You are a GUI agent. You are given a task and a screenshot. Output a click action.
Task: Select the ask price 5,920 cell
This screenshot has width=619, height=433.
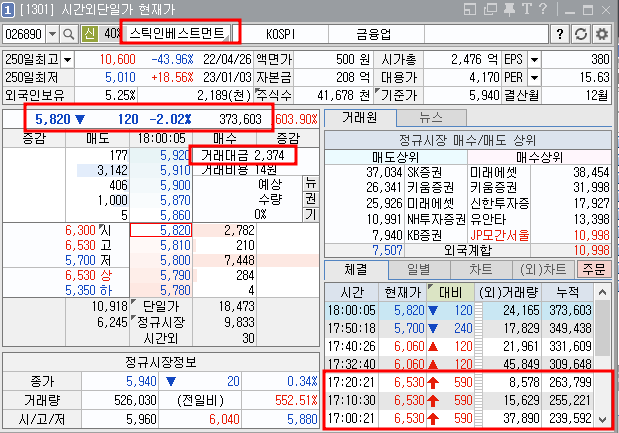coord(161,156)
